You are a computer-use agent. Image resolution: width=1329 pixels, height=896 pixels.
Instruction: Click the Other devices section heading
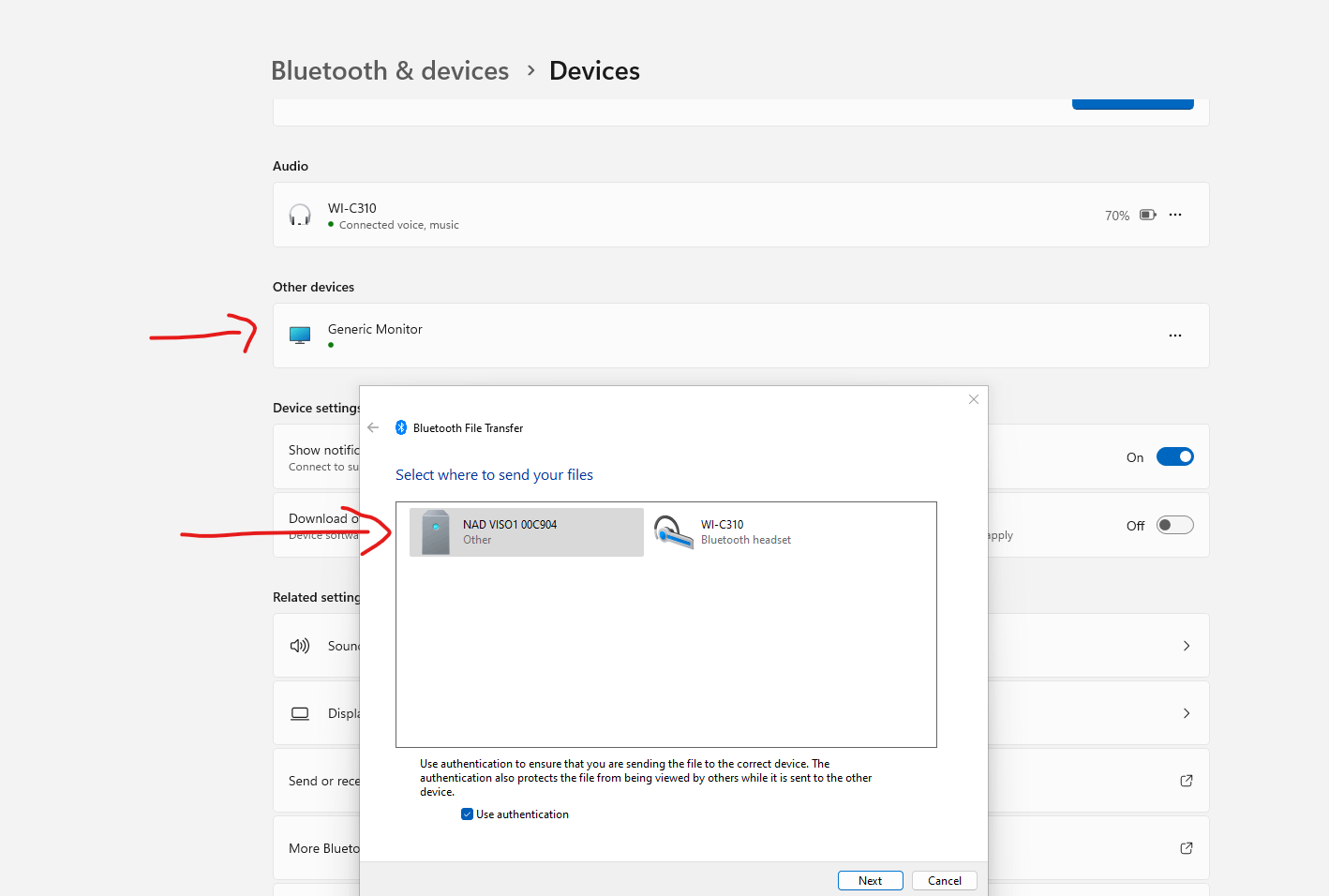click(x=313, y=287)
